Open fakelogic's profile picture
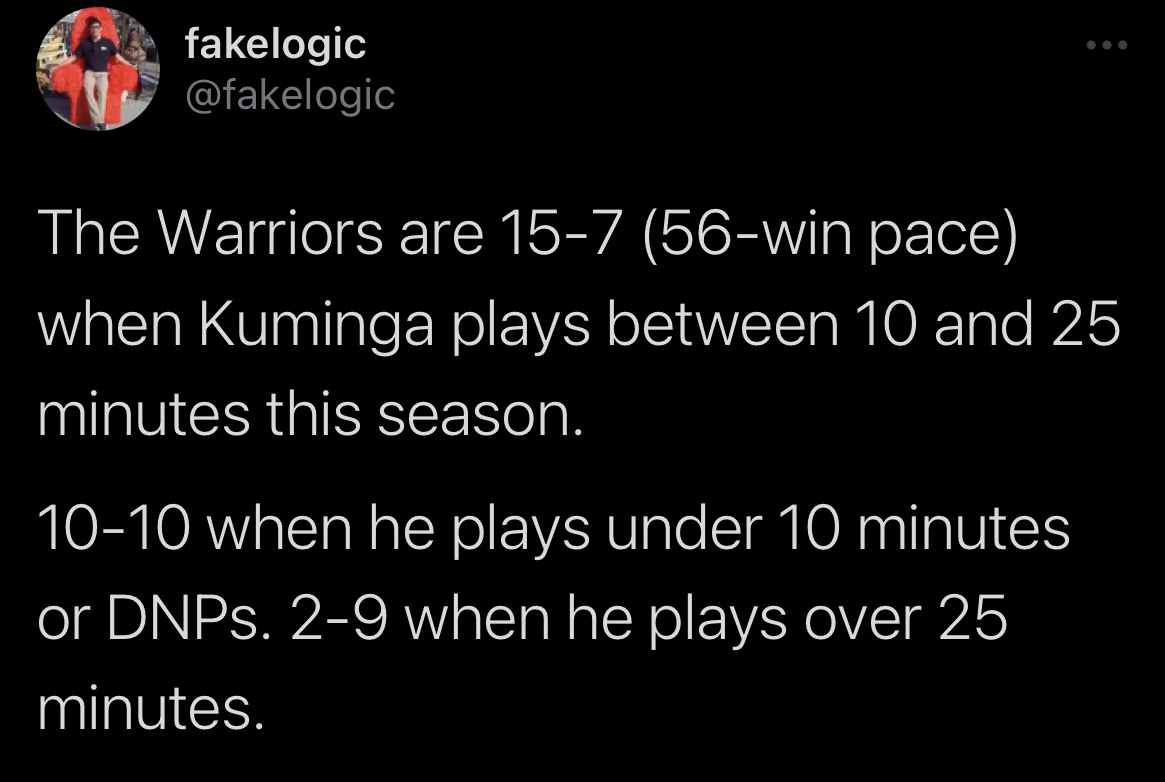1165x782 pixels. [x=98, y=68]
